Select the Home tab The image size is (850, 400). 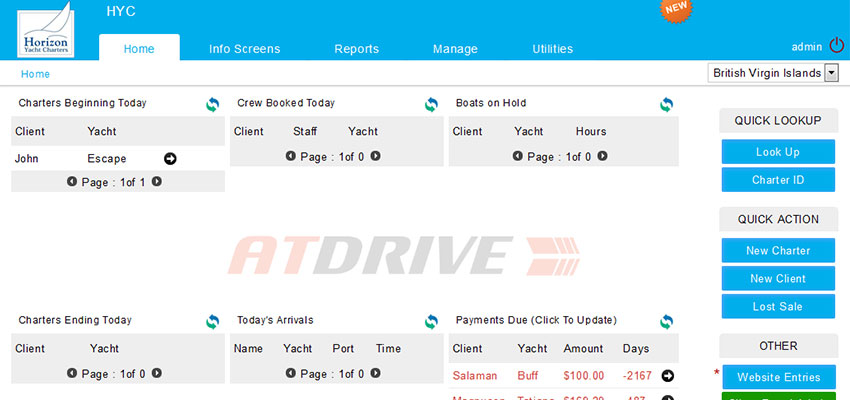point(139,48)
